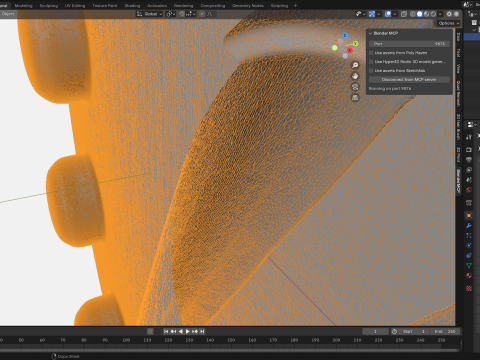Image resolution: width=480 pixels, height=360 pixels.
Task: Open gizmo options dropdown arrow
Action: point(379,14)
